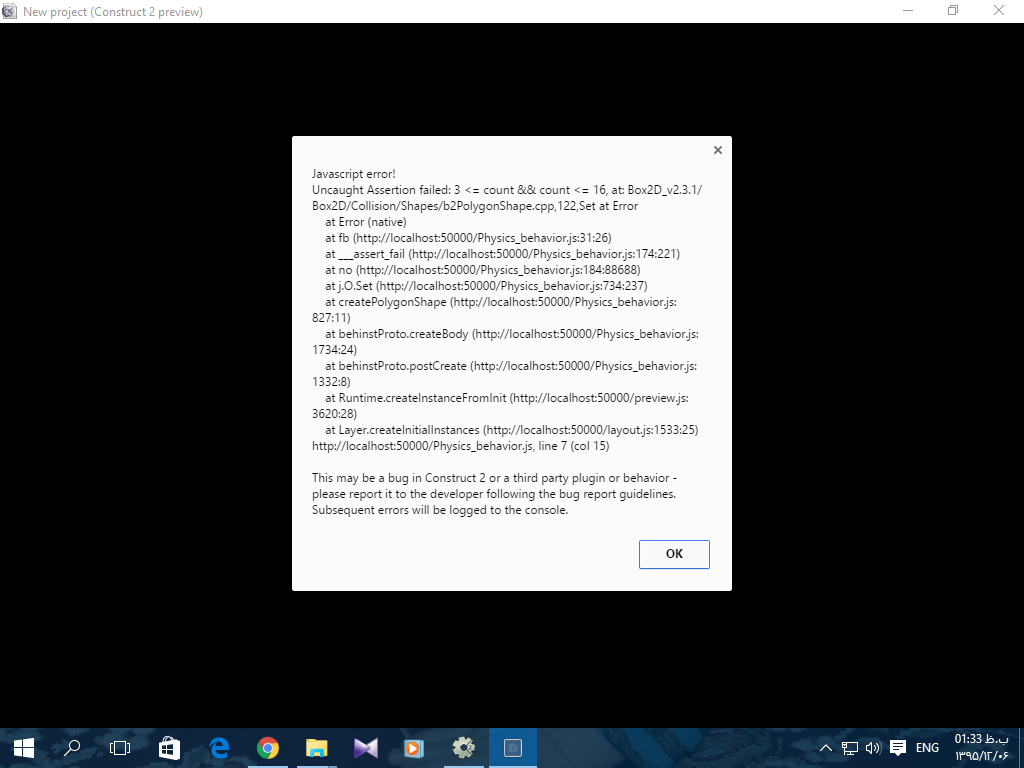Click the "at ___assert_fail" stack line
Image resolution: width=1024 pixels, height=768 pixels.
tap(502, 254)
